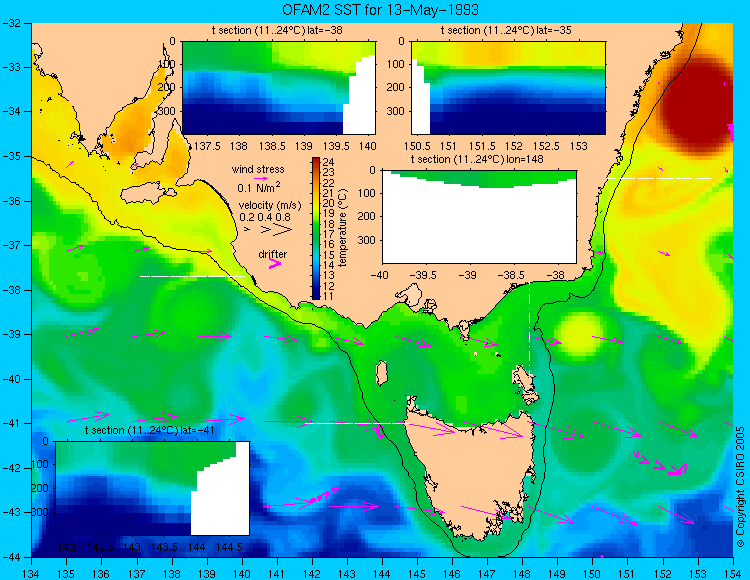Screen dimensions: 750x580
Task: Click the dark red warm eddy near 153E
Action: (696, 105)
